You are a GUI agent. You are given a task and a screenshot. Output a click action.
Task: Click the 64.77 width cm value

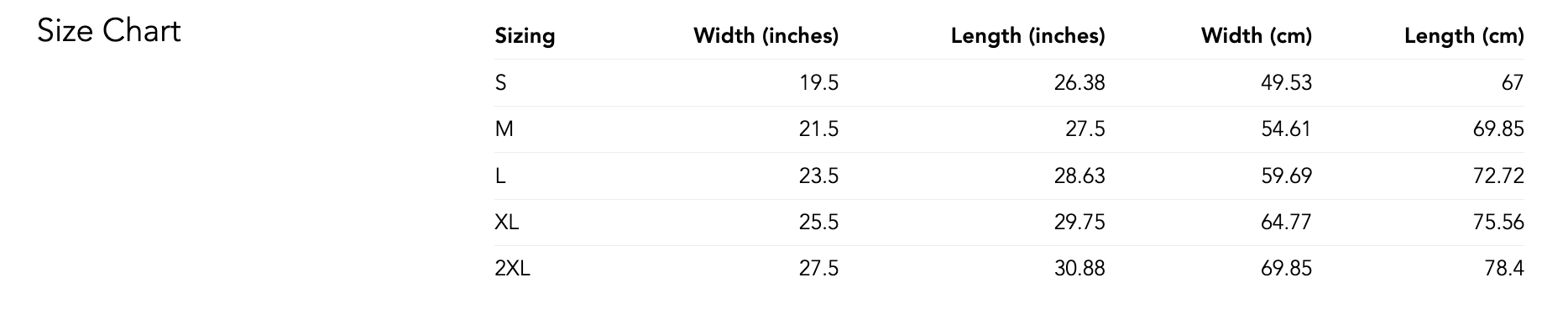[x=1286, y=223]
